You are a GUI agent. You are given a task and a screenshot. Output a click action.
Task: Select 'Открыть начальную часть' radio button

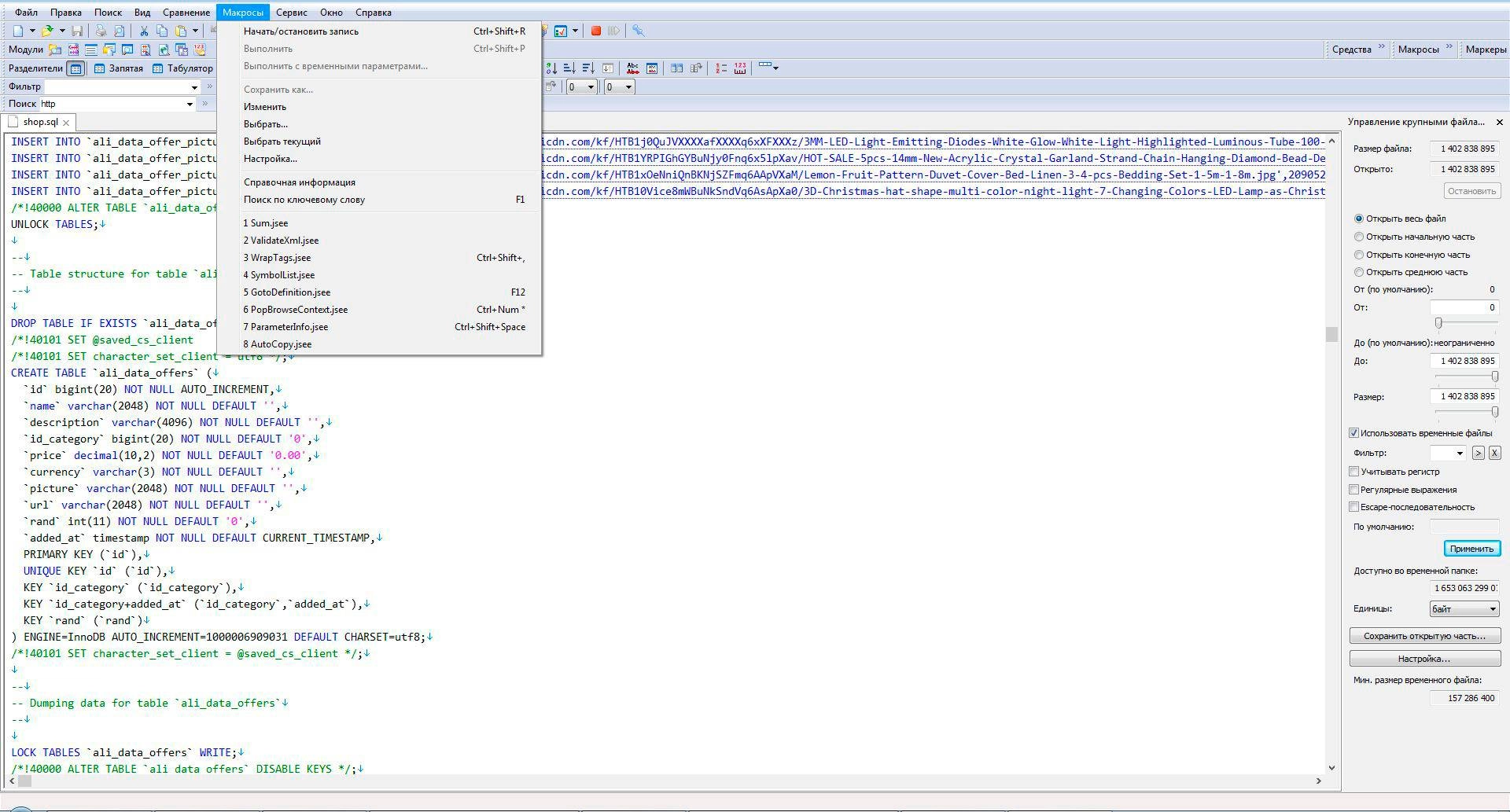[x=1359, y=237]
